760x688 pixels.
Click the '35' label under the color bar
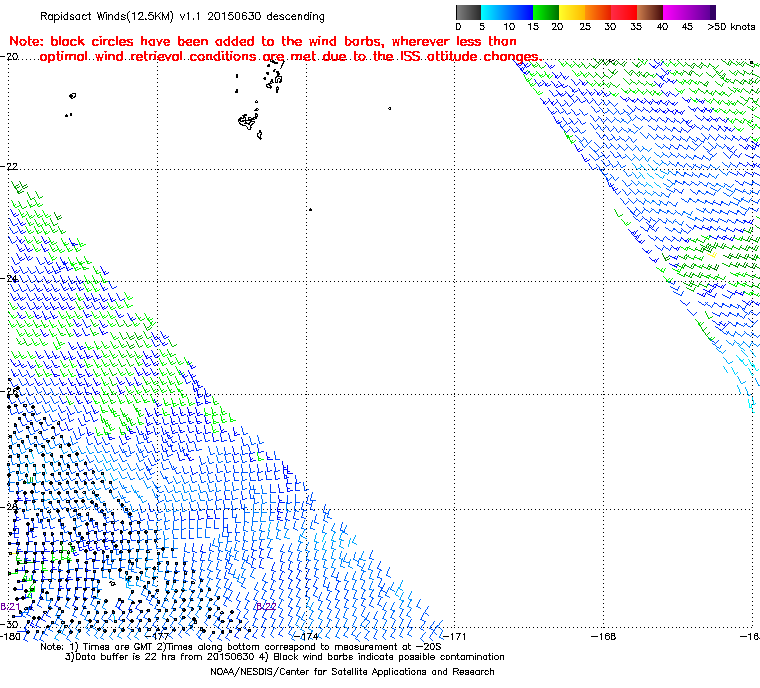click(x=636, y=27)
